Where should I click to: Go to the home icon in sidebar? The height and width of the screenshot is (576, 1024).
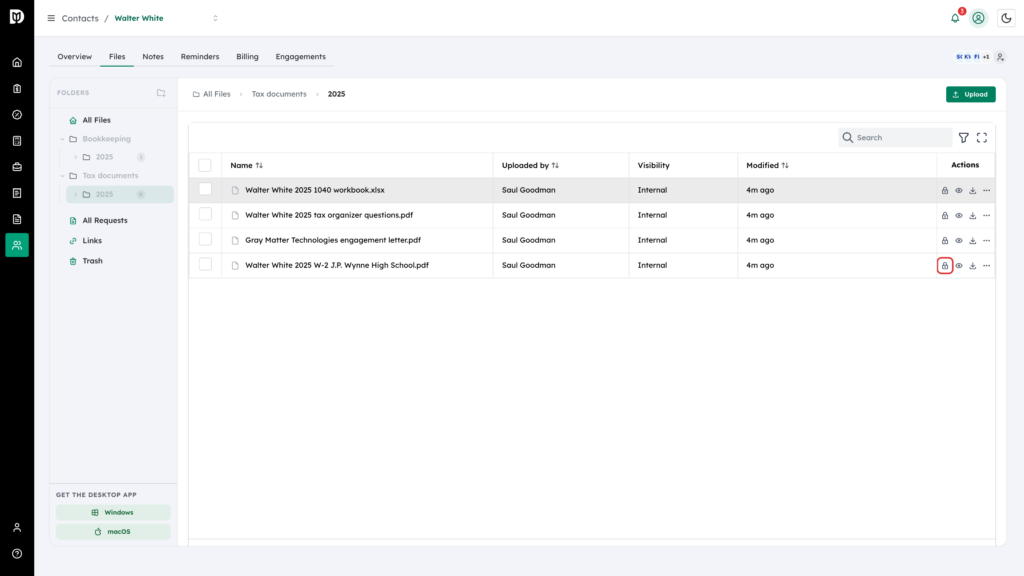pos(17,63)
